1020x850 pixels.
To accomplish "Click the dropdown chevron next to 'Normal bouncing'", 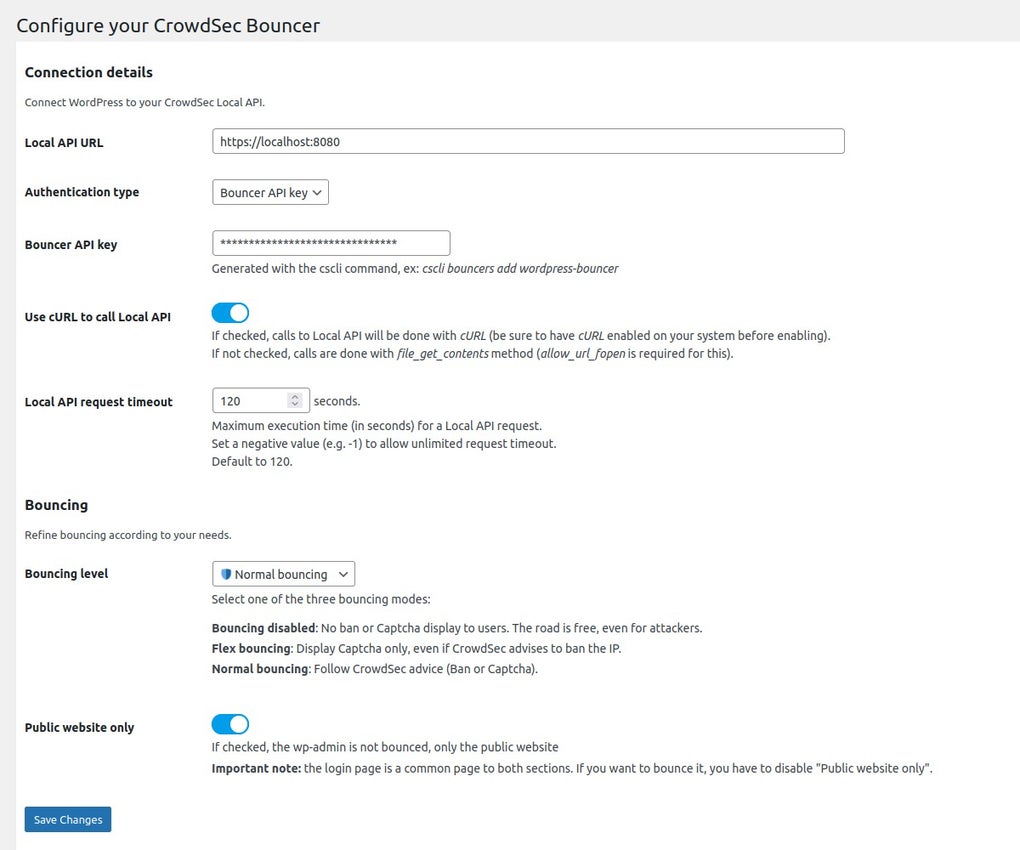I will coord(343,574).
